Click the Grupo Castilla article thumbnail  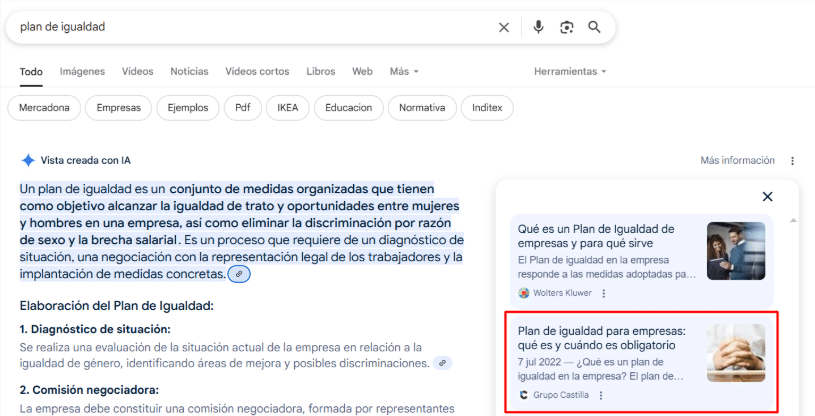736,353
